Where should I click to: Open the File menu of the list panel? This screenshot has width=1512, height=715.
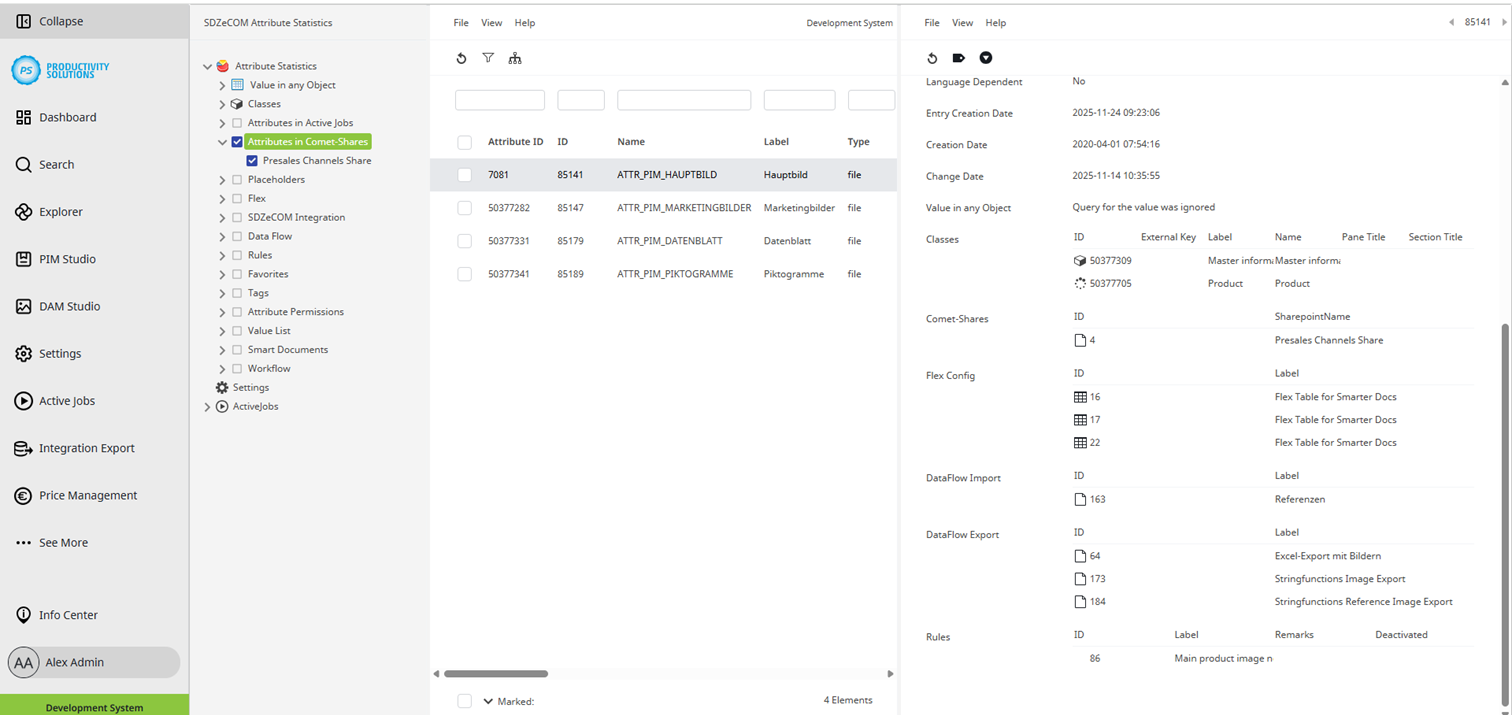[460, 22]
